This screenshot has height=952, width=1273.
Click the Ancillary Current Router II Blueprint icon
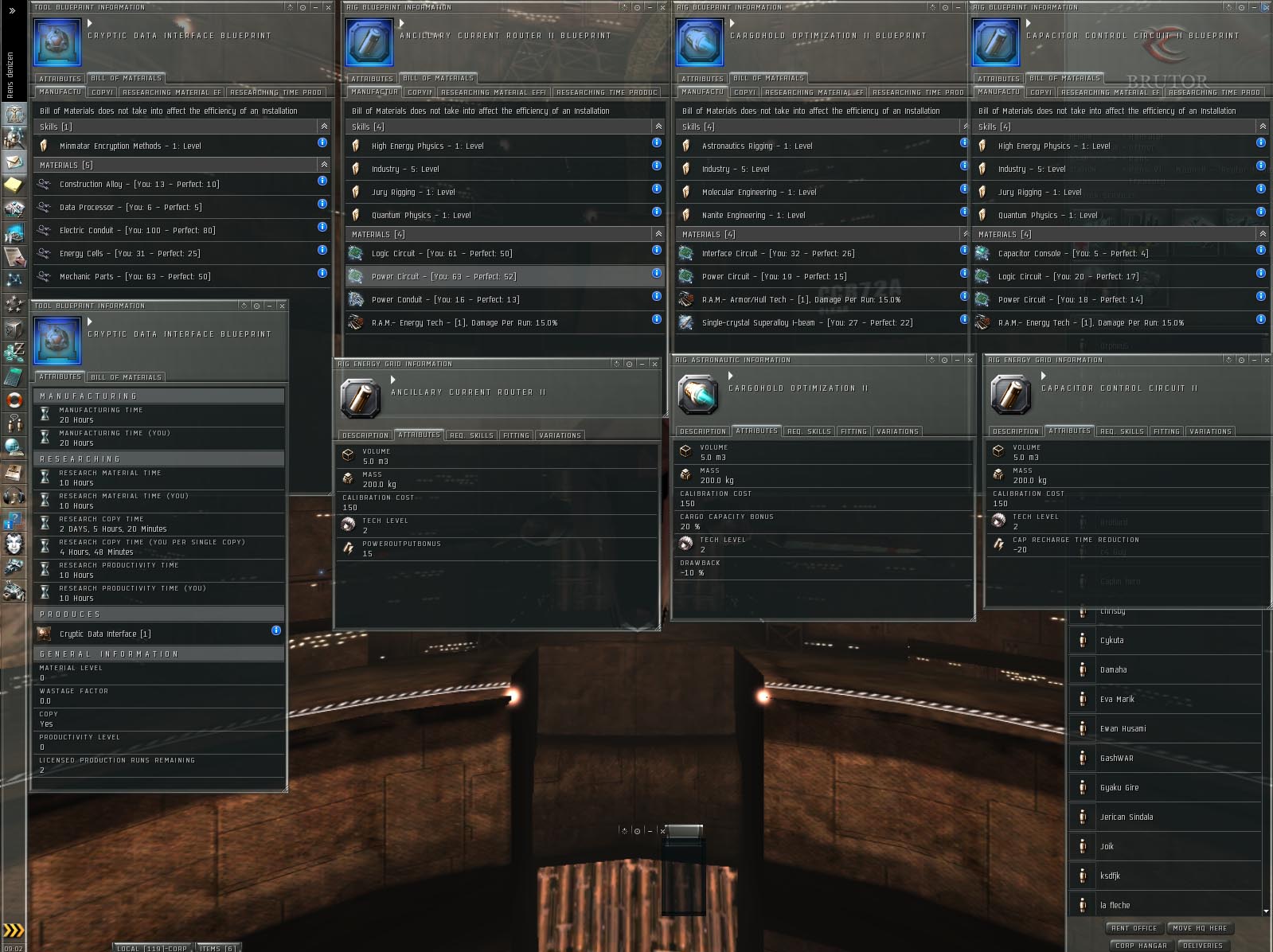(x=369, y=42)
